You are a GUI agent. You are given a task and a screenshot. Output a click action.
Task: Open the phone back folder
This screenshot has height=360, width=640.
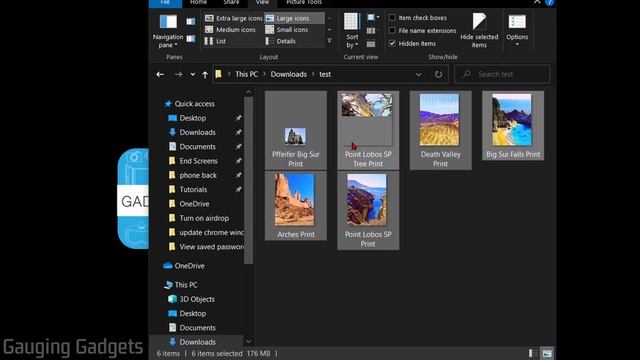(x=198, y=175)
